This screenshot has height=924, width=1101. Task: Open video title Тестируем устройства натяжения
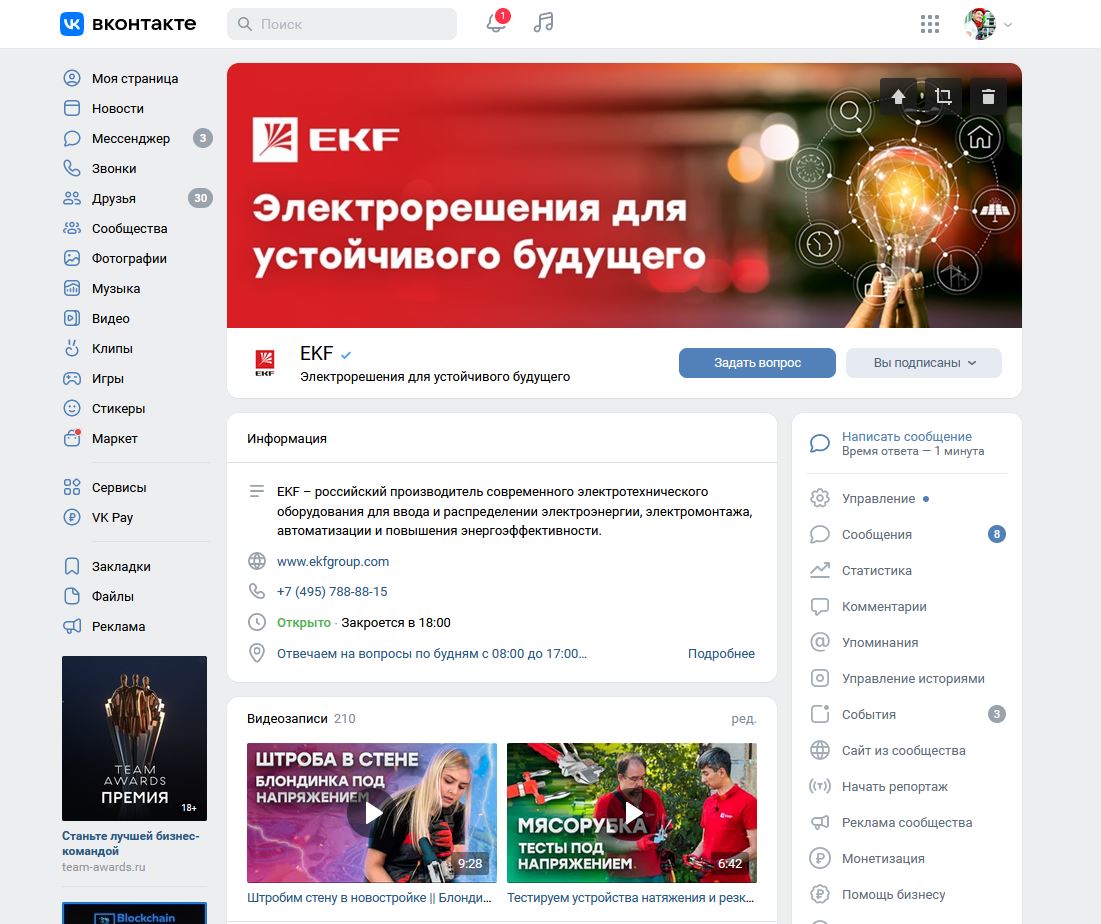click(631, 898)
